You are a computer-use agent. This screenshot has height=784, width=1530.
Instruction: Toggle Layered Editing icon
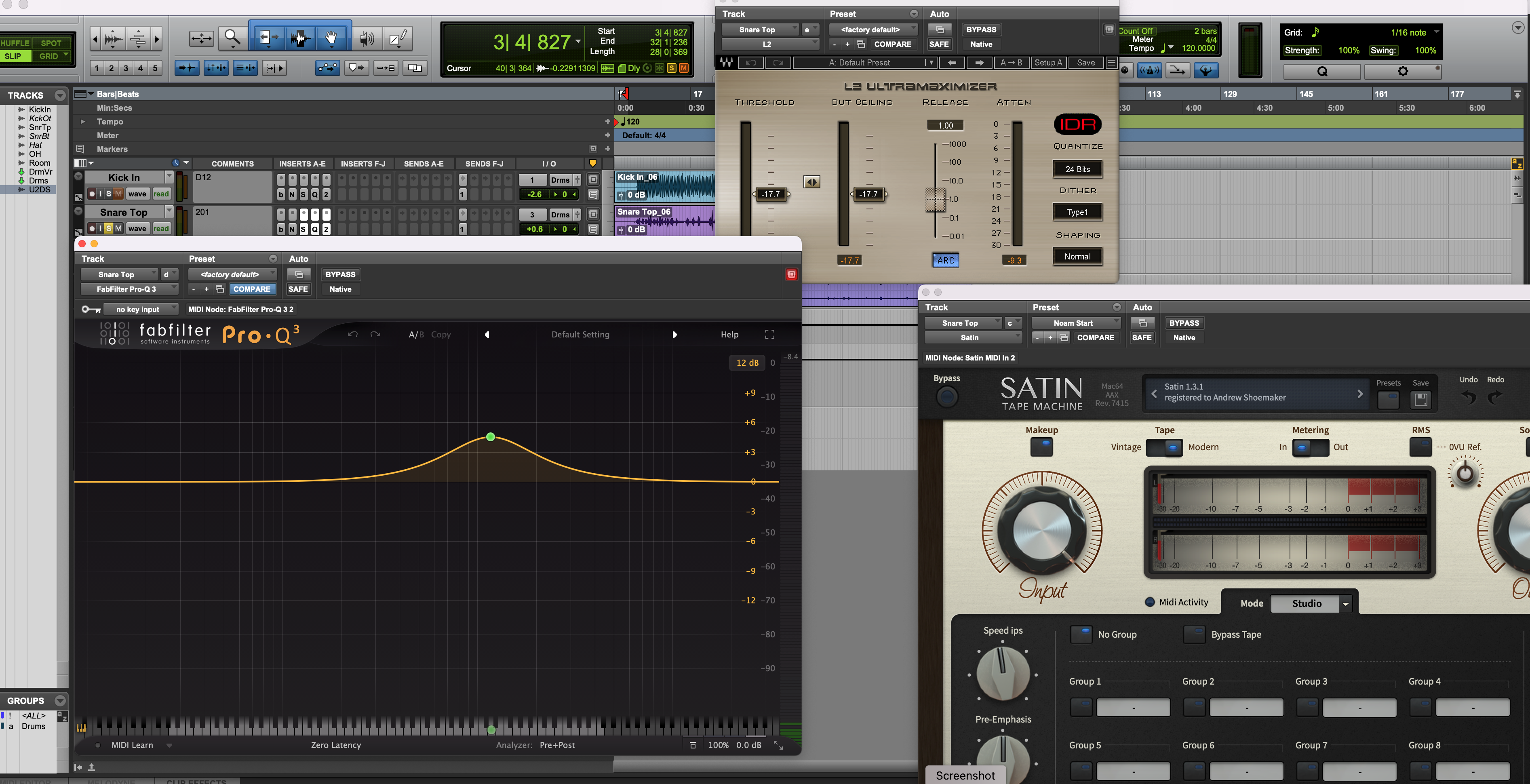coord(415,68)
